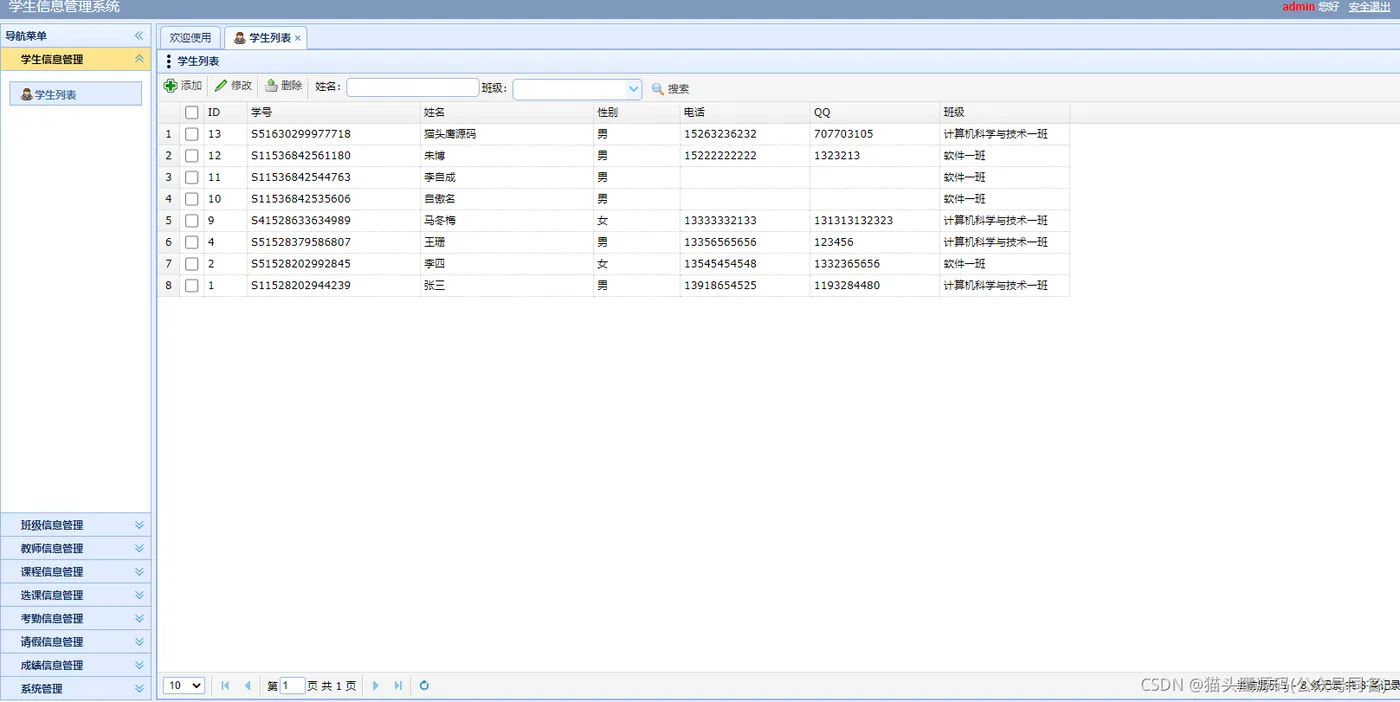Screen dimensions: 1400x702
Task: Click the page number input box
Action: [x=292, y=686]
